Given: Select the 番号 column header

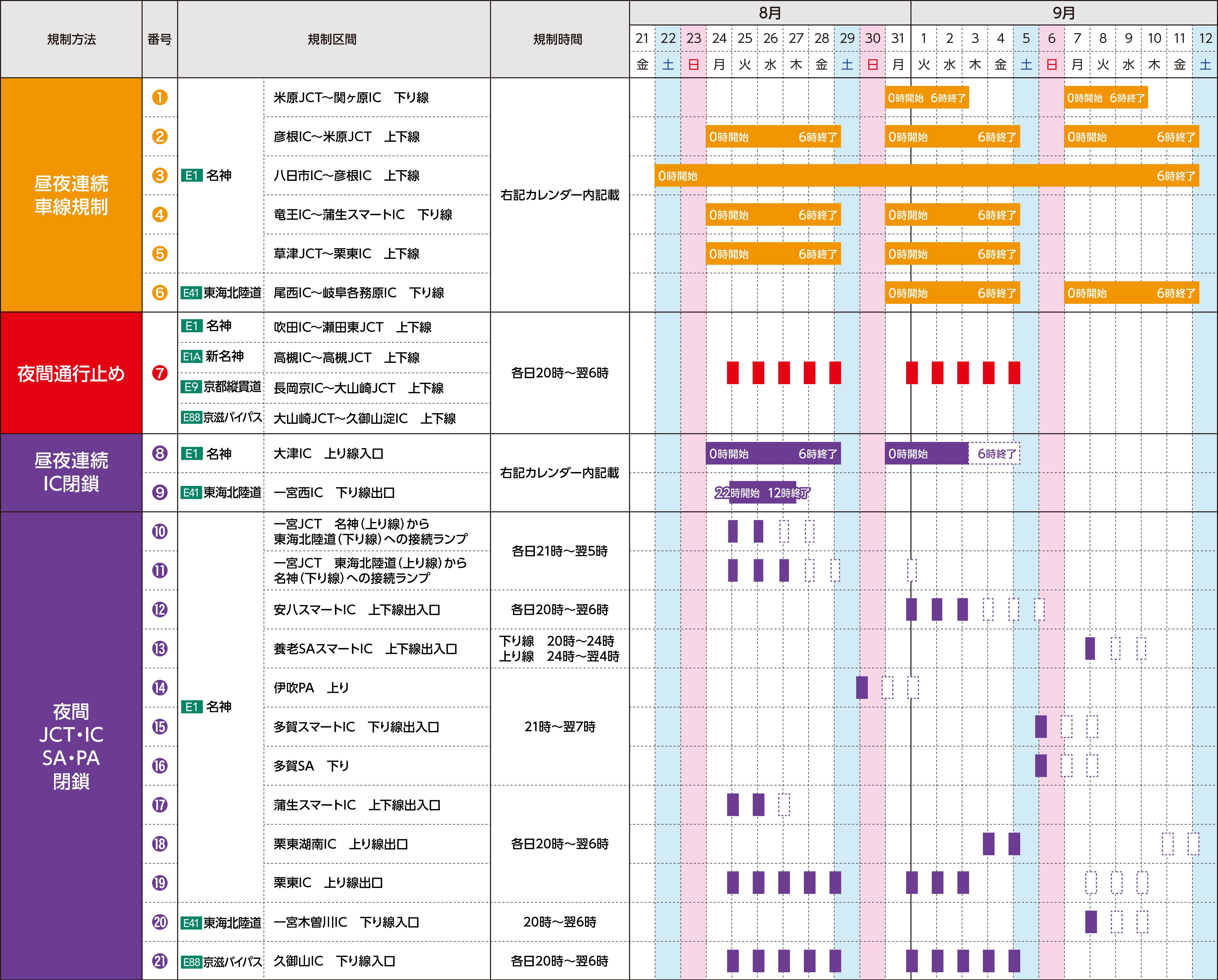Looking at the screenshot, I should click(160, 39).
